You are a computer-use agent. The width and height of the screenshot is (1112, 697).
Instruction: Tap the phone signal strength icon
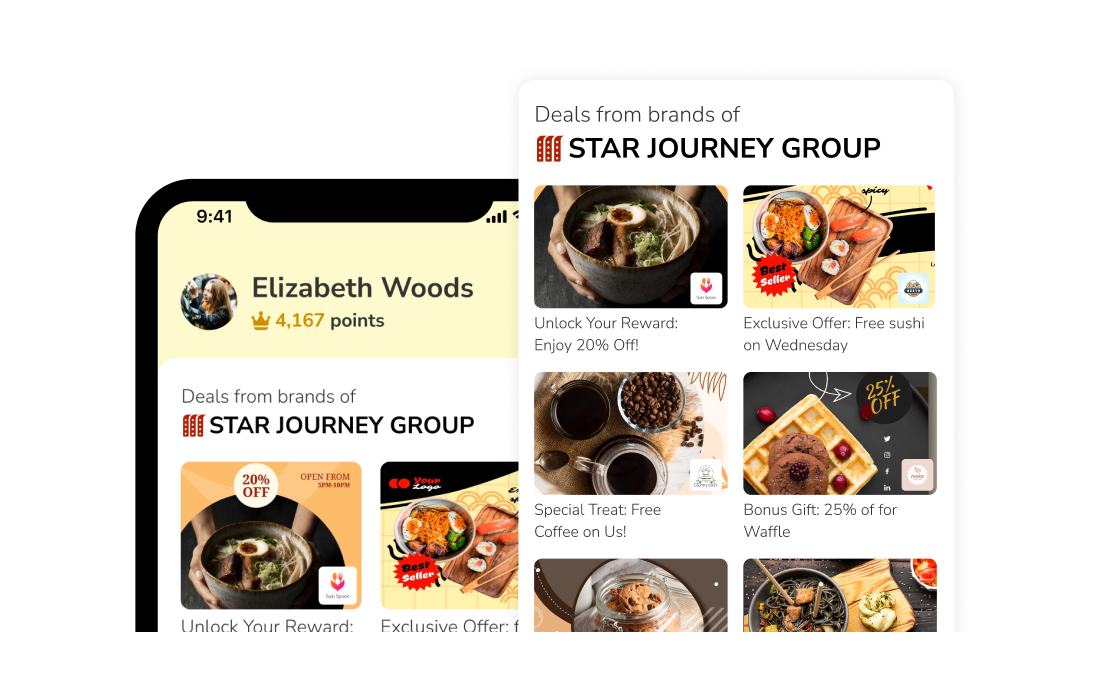496,217
